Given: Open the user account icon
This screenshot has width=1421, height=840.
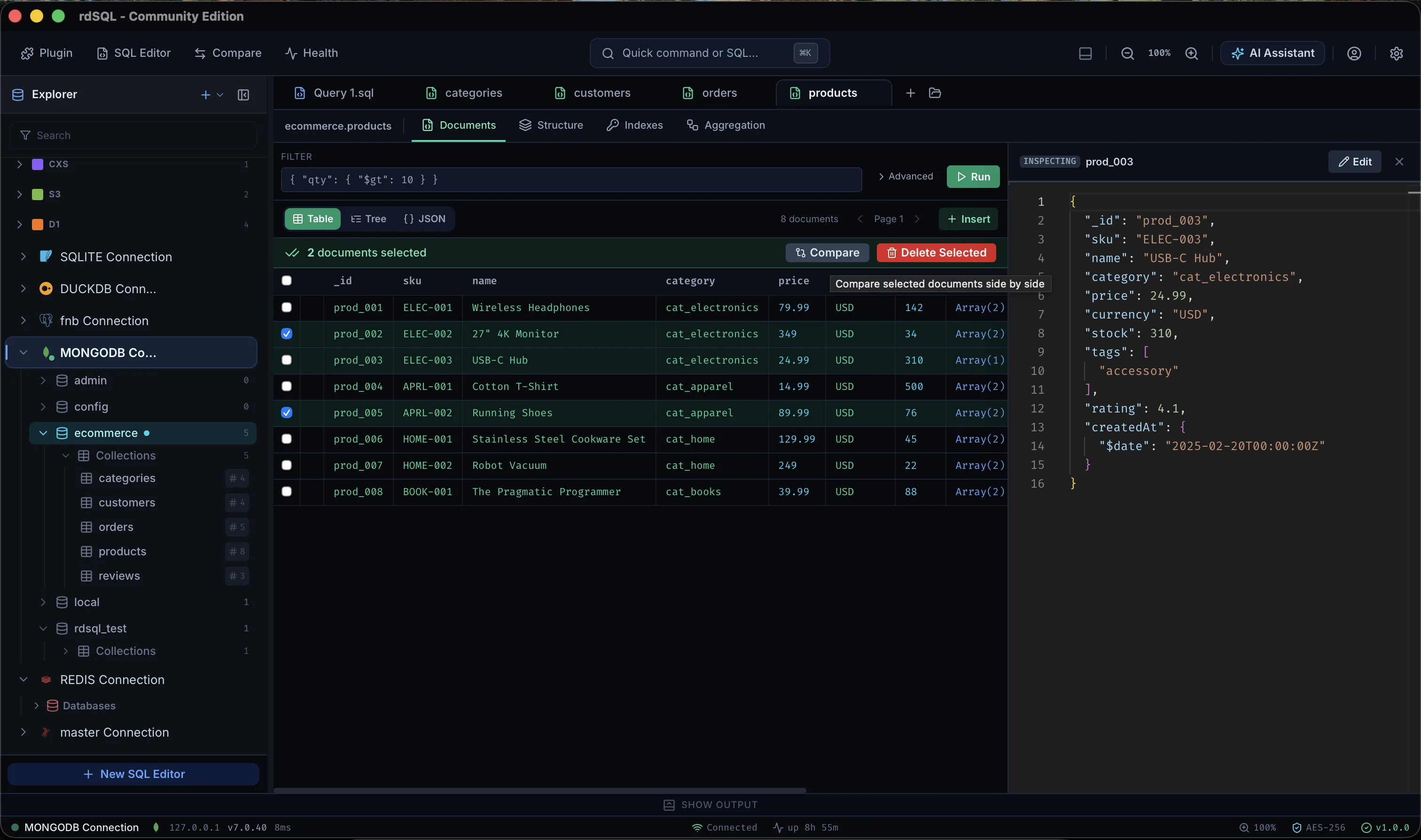Looking at the screenshot, I should [1354, 53].
